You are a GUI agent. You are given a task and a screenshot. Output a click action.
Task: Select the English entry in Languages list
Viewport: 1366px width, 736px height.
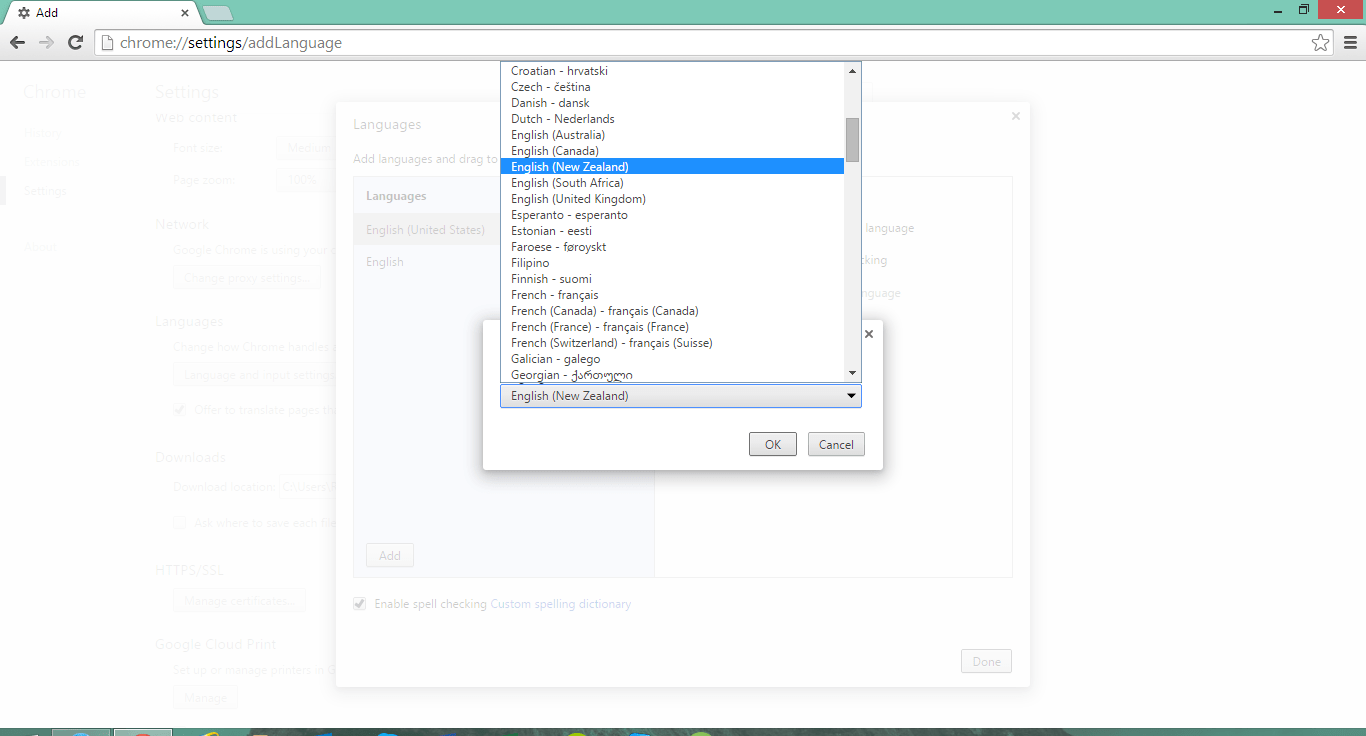pyautogui.click(x=428, y=262)
